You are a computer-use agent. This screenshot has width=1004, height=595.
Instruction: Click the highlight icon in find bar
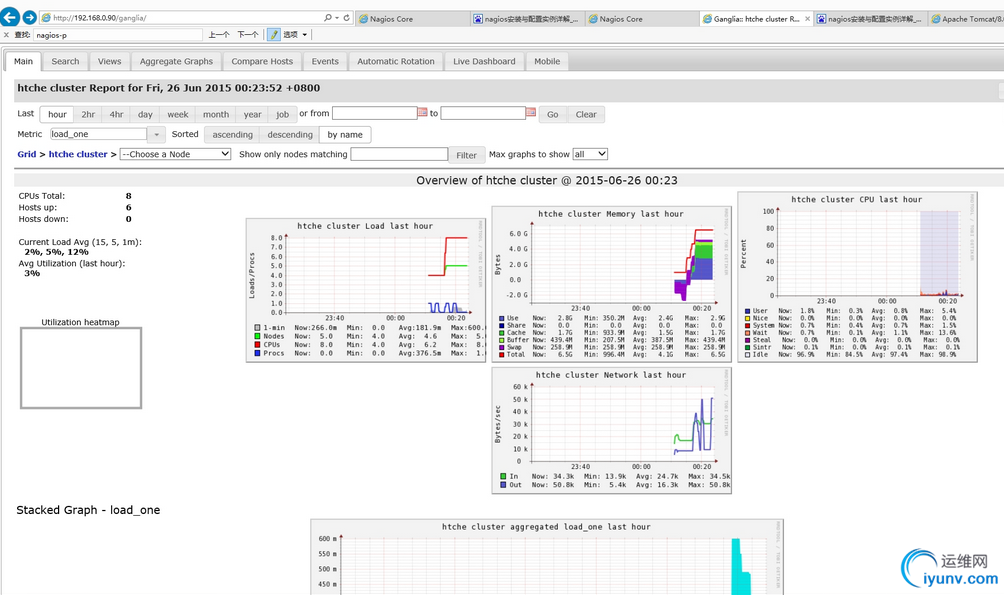click(274, 35)
